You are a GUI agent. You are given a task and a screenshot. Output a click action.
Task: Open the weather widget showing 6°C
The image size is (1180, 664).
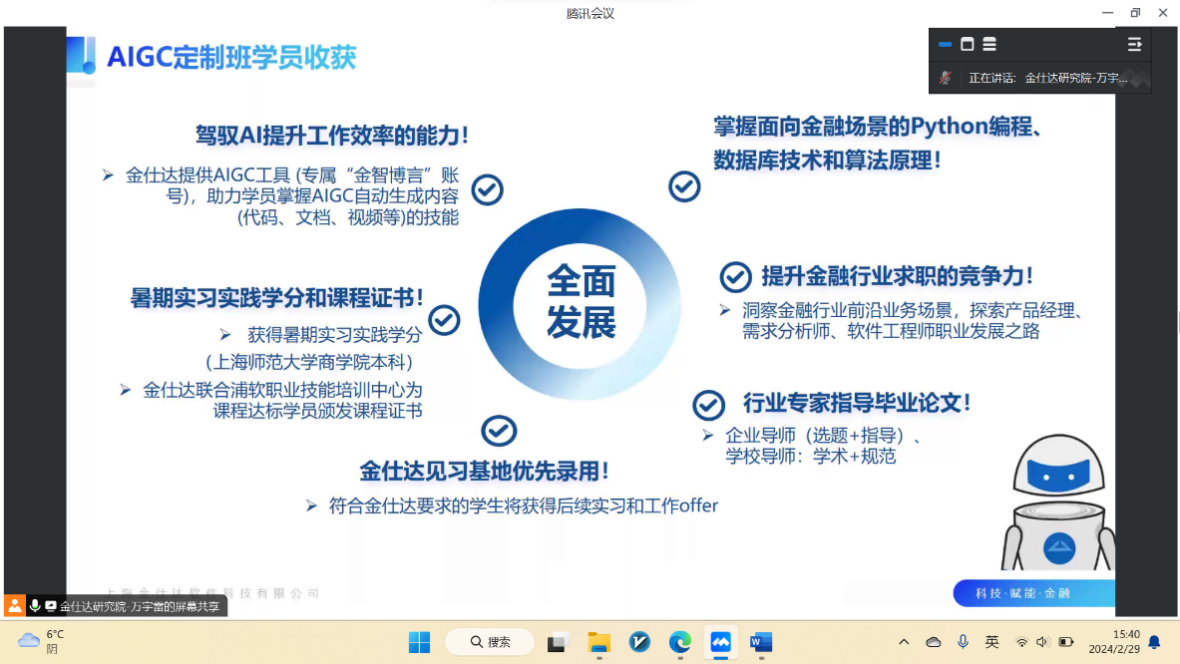click(x=40, y=641)
